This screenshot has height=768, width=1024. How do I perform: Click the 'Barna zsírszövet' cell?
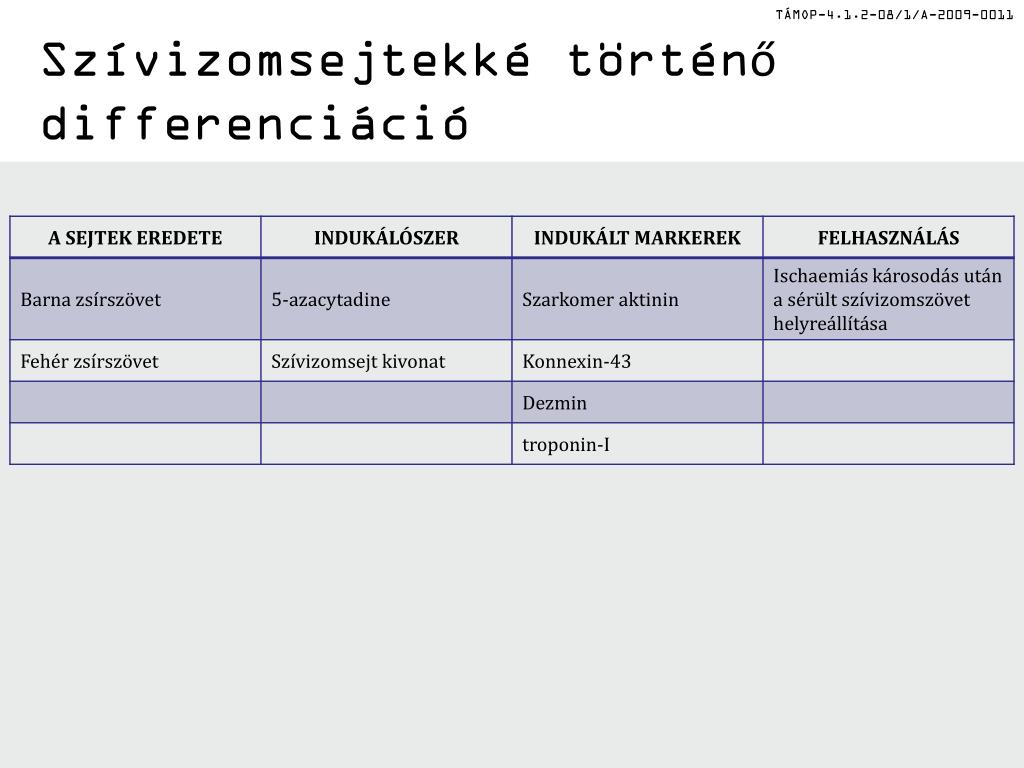(135, 299)
